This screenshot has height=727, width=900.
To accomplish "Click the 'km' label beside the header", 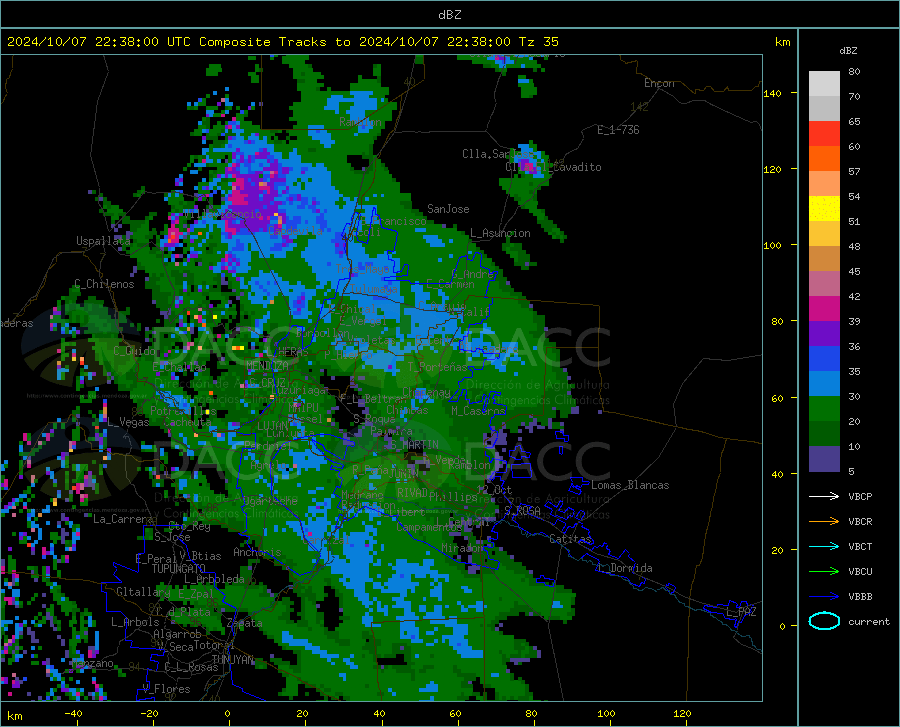I will click(782, 42).
